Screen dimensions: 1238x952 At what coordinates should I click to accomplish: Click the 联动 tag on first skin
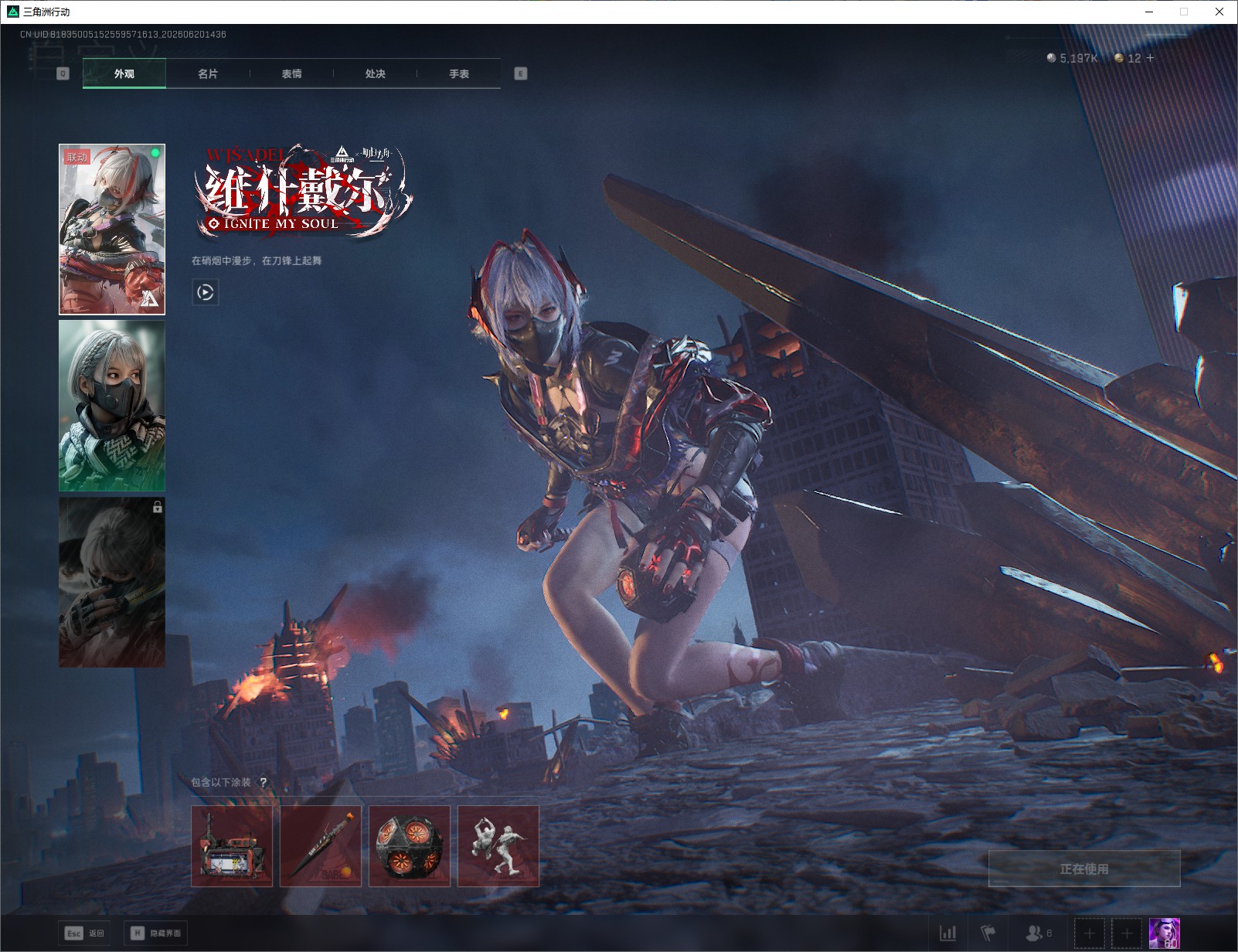point(77,157)
